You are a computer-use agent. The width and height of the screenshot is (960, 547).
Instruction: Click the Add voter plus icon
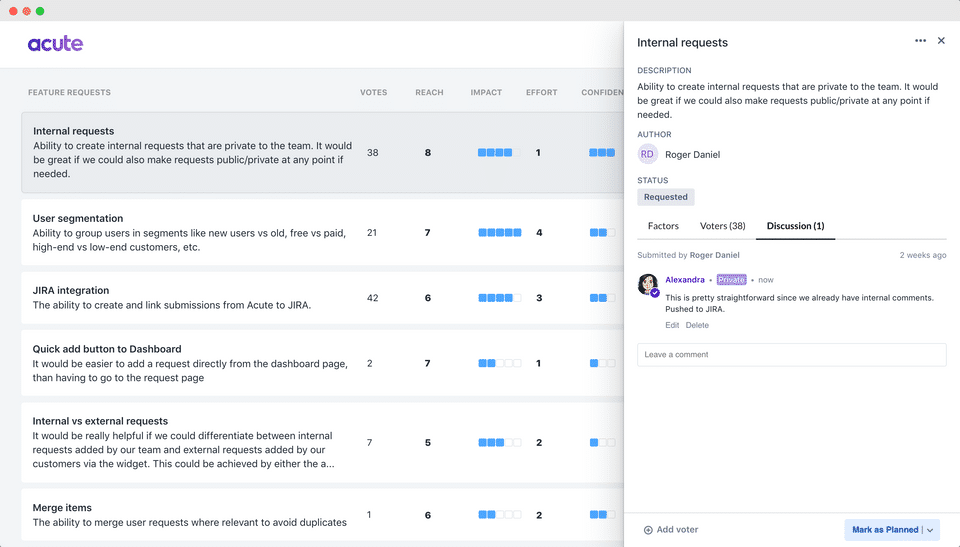pos(648,530)
